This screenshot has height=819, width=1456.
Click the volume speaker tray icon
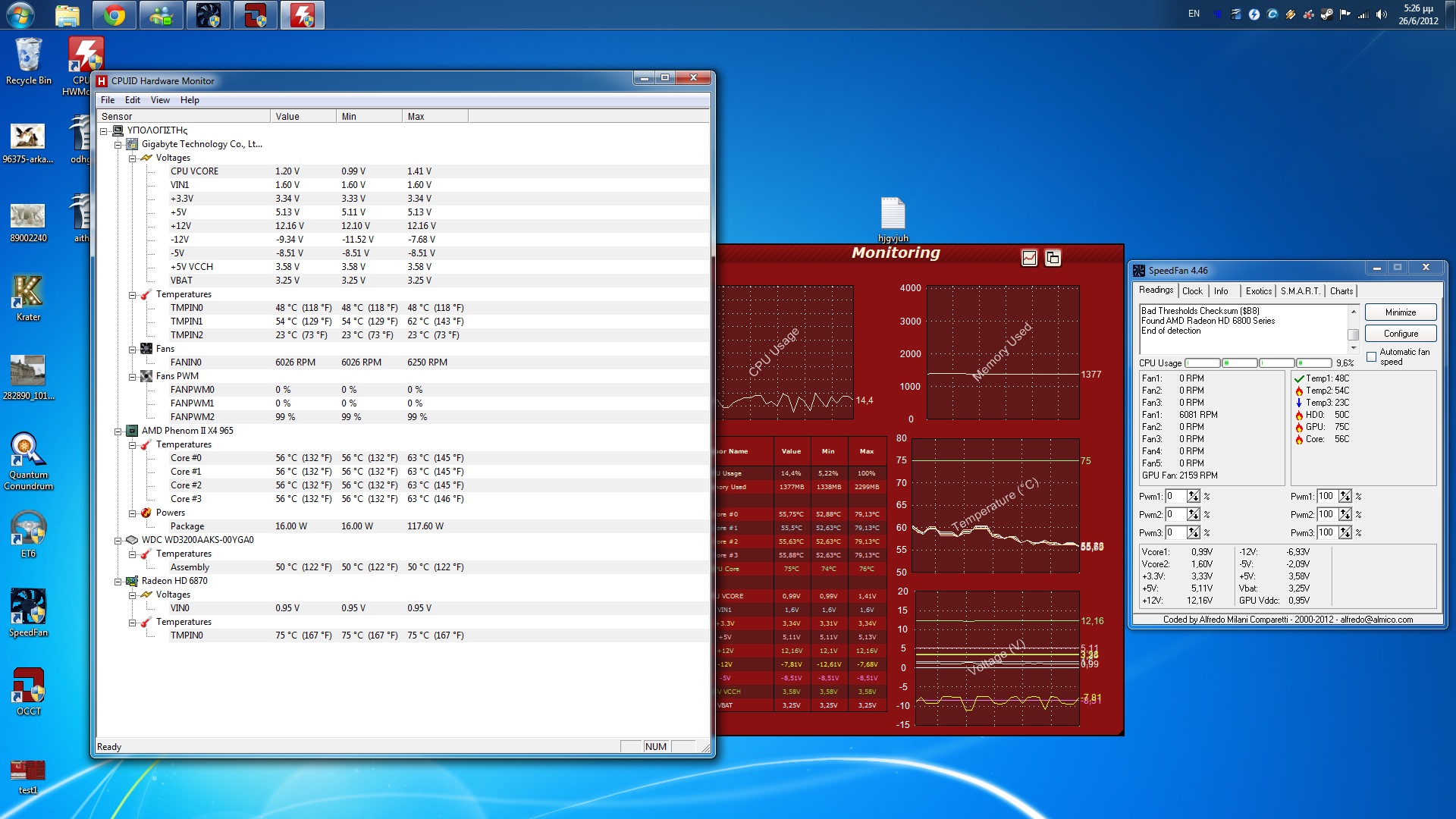pos(1382,14)
